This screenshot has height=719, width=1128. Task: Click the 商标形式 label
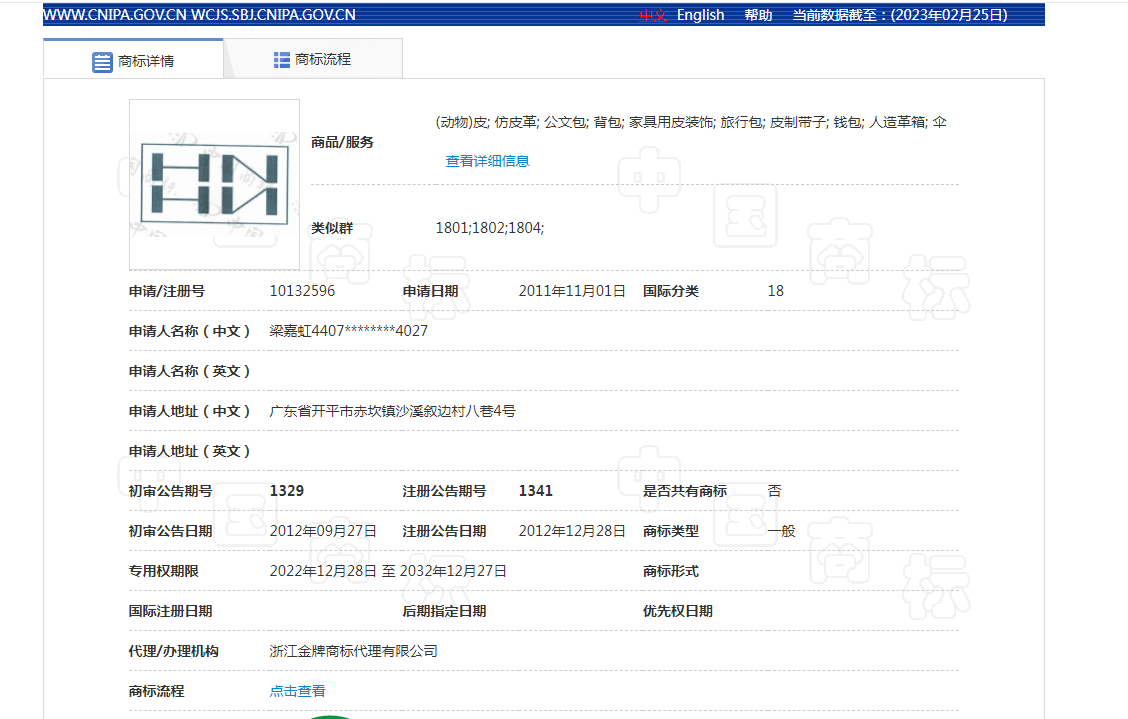pyautogui.click(x=670, y=571)
